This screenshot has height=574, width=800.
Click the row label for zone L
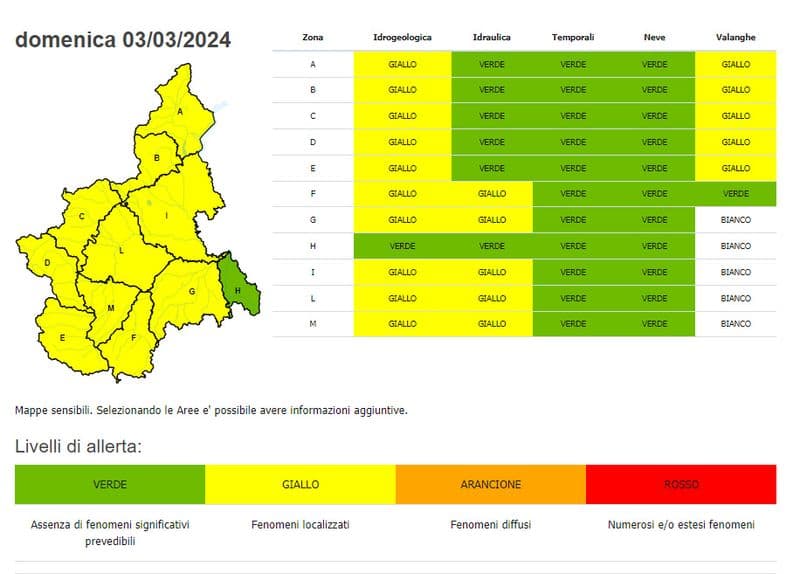click(x=312, y=298)
